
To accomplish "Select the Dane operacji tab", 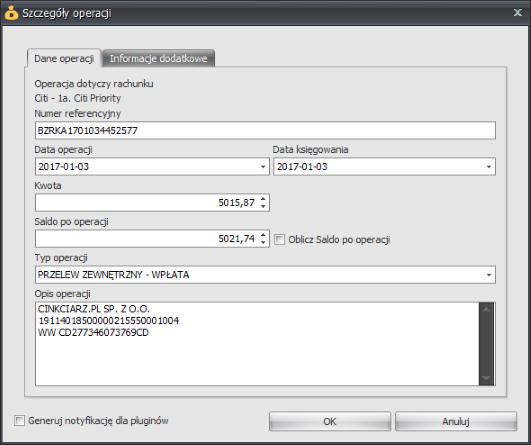I will (x=64, y=58).
